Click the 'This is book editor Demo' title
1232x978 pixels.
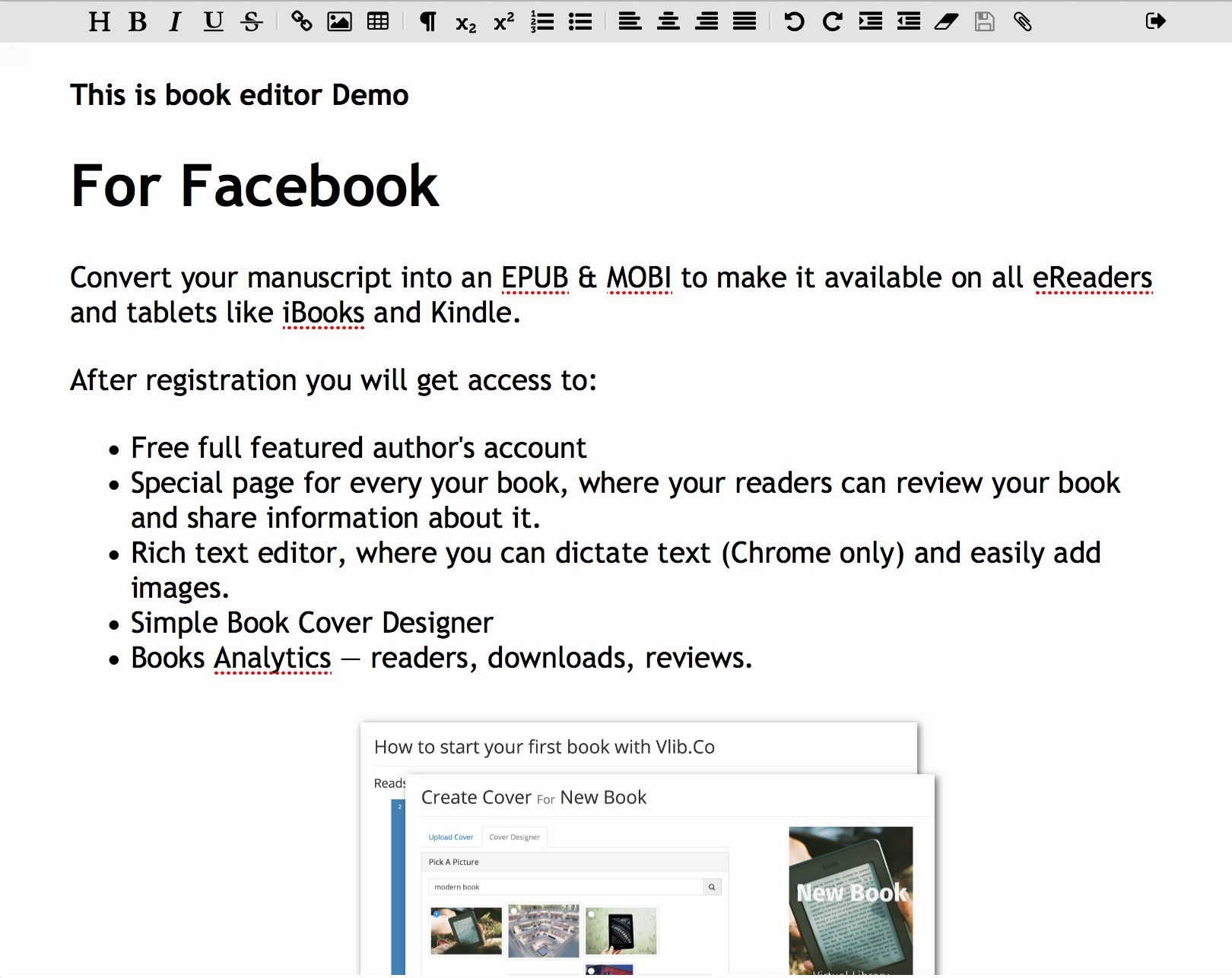(x=240, y=95)
